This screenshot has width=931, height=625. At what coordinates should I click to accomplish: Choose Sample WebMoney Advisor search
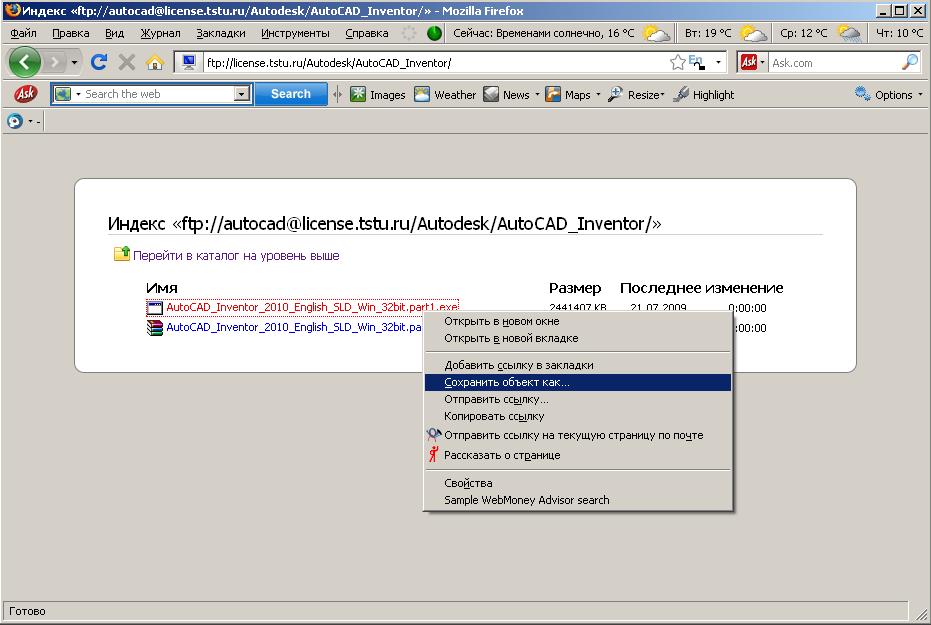click(x=577, y=500)
